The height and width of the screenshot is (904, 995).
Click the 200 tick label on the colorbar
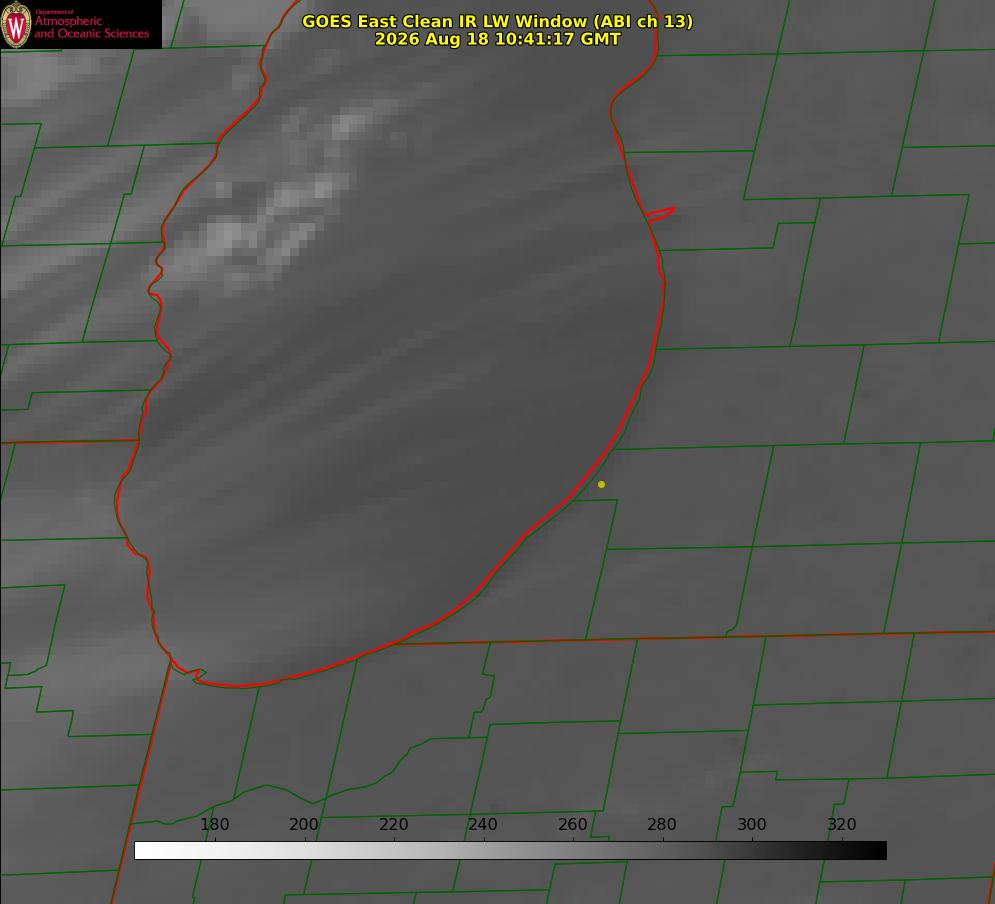pyautogui.click(x=303, y=824)
